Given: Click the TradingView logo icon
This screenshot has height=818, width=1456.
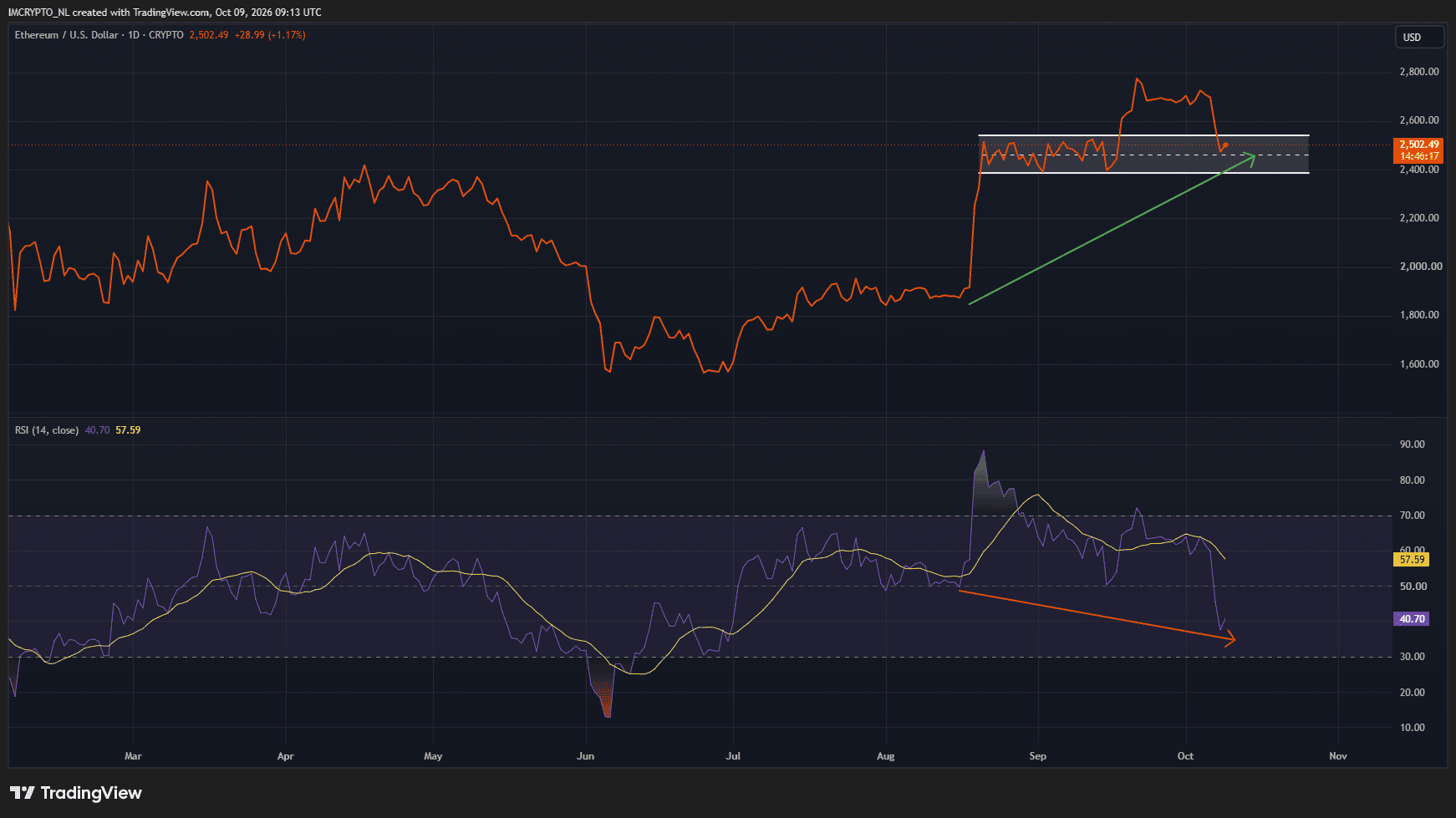Looking at the screenshot, I should tap(22, 793).
